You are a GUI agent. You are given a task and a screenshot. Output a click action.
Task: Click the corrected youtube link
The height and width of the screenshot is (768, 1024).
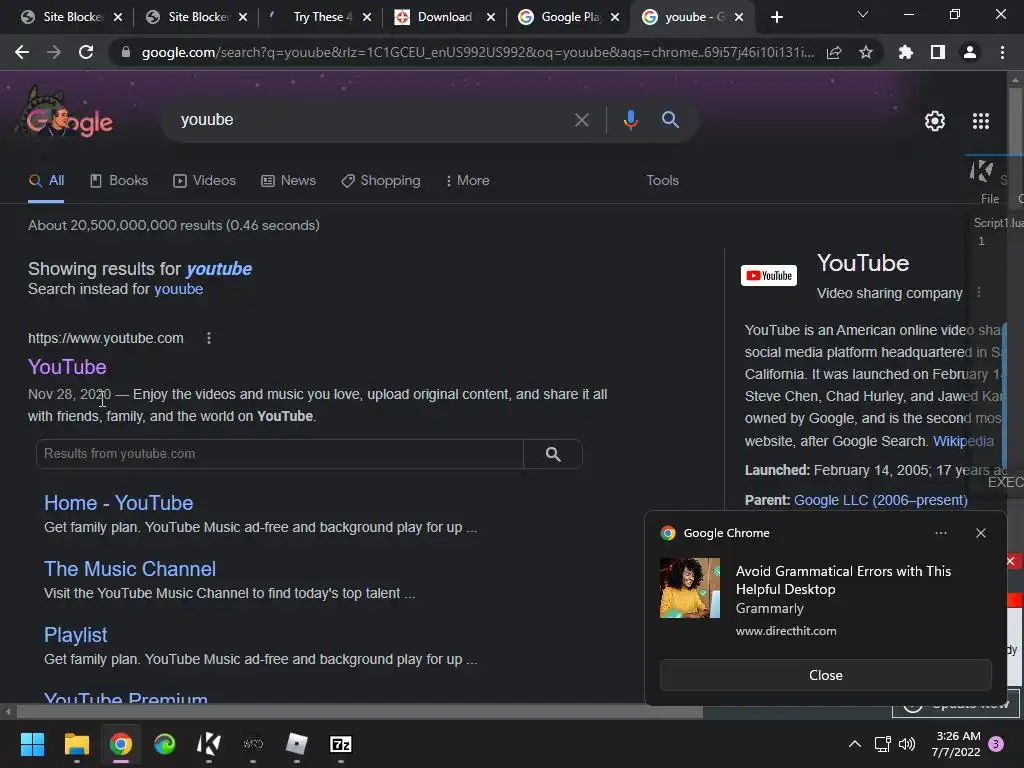[219, 269]
